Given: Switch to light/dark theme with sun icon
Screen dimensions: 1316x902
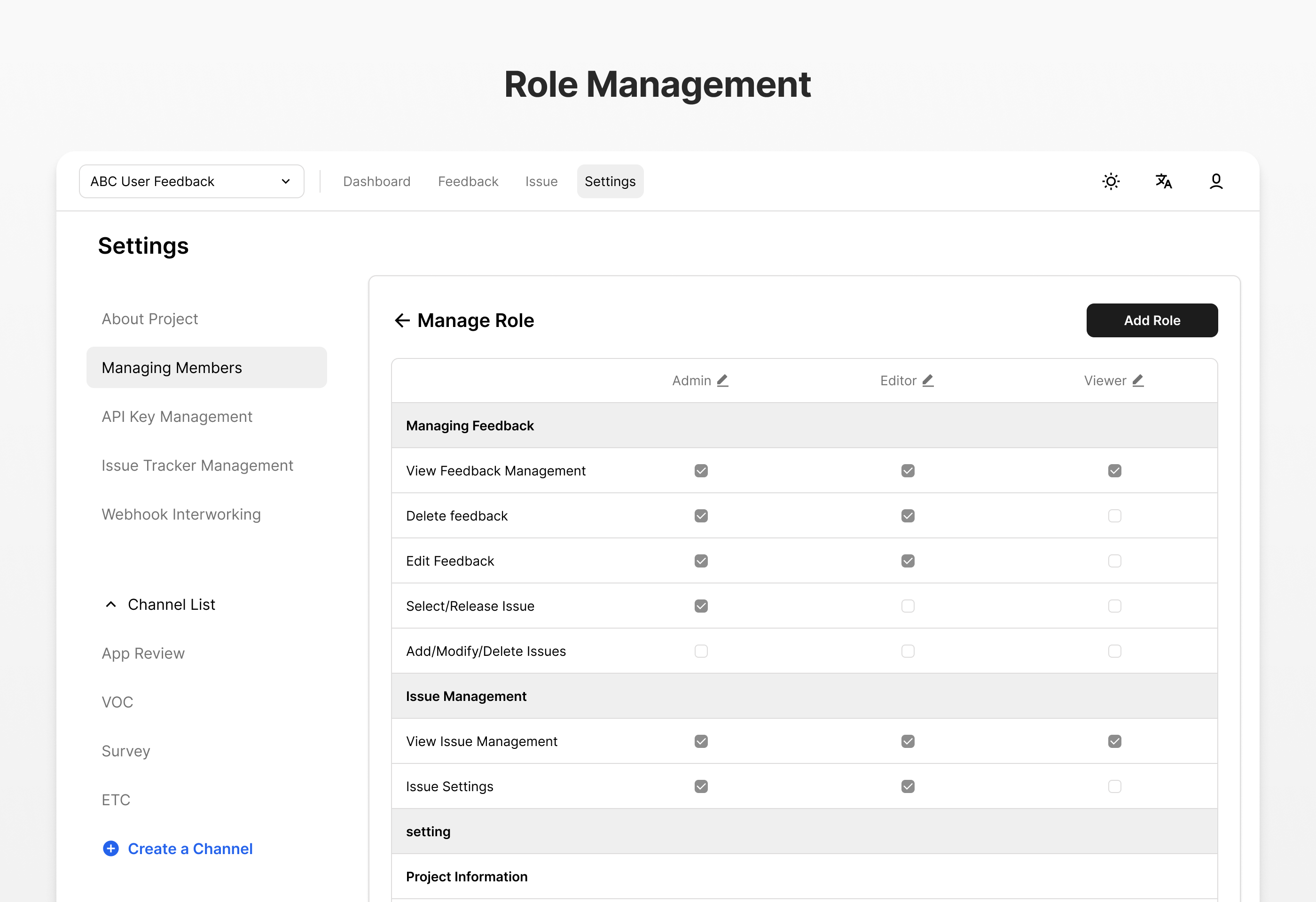Looking at the screenshot, I should coord(1111,181).
